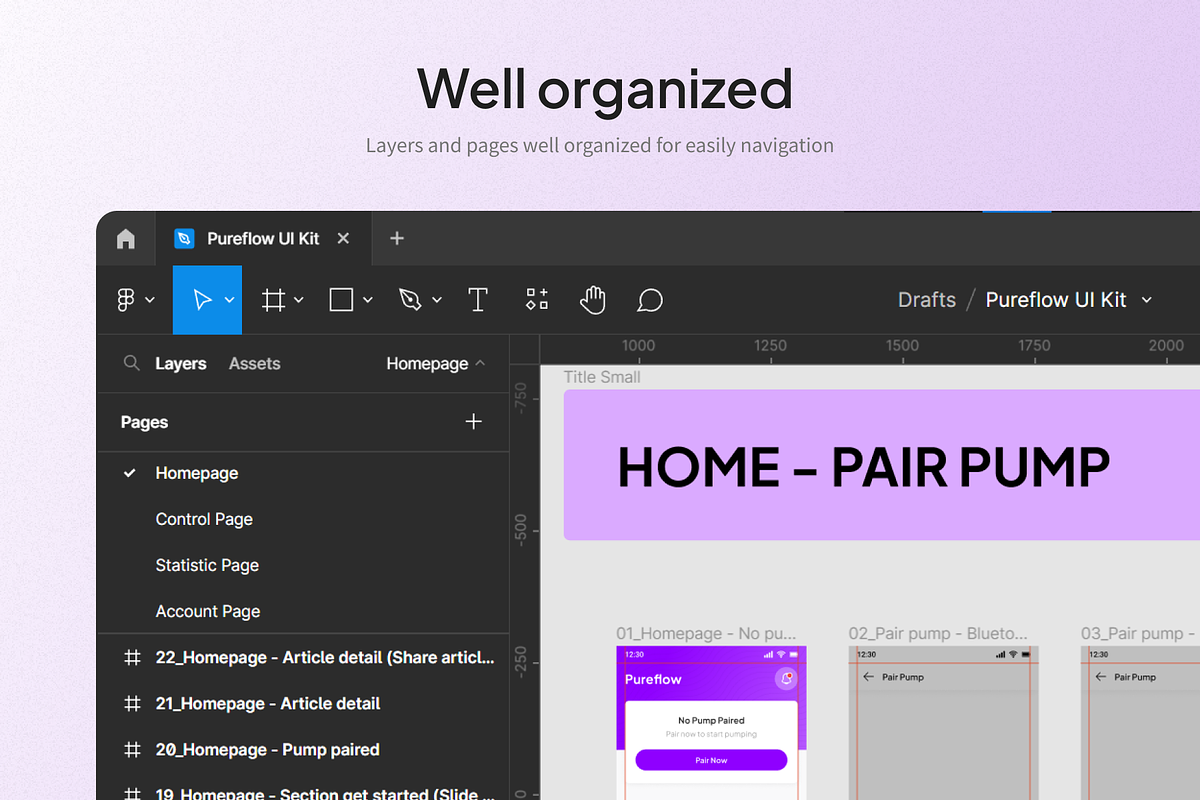Click frame icon of 20_Homepage layer

131,750
